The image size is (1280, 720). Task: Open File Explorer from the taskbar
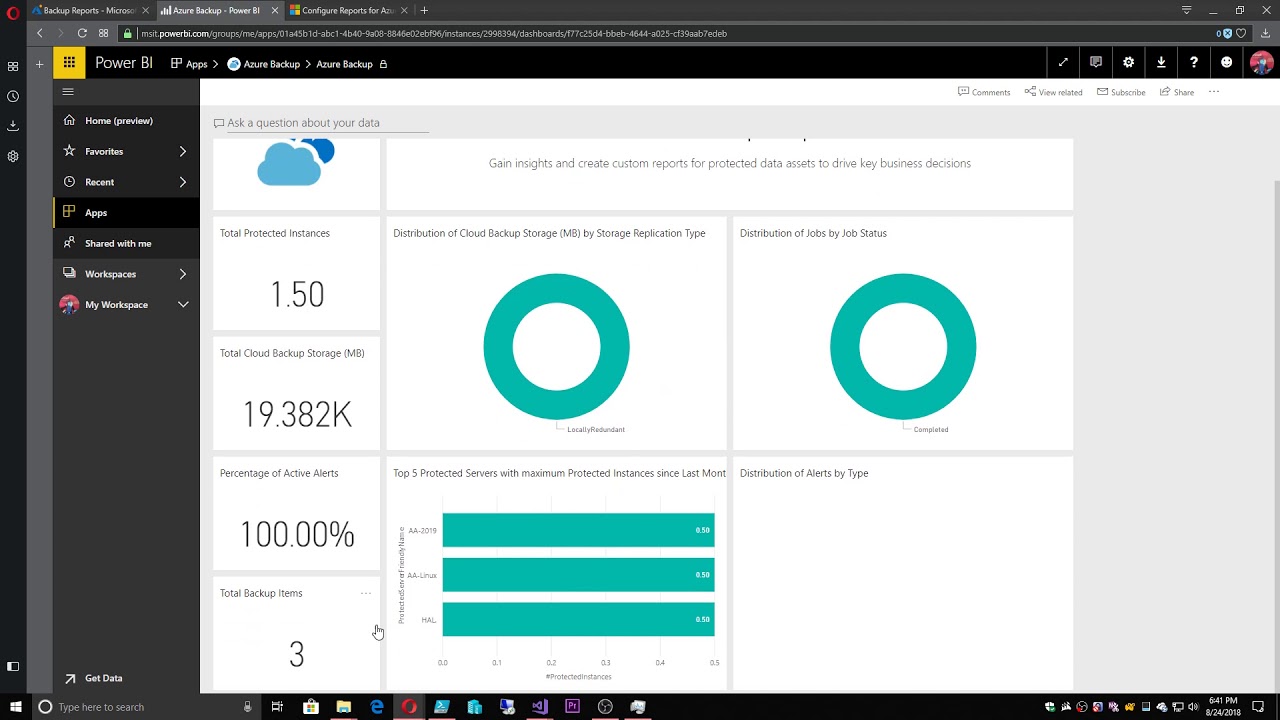tap(344, 707)
